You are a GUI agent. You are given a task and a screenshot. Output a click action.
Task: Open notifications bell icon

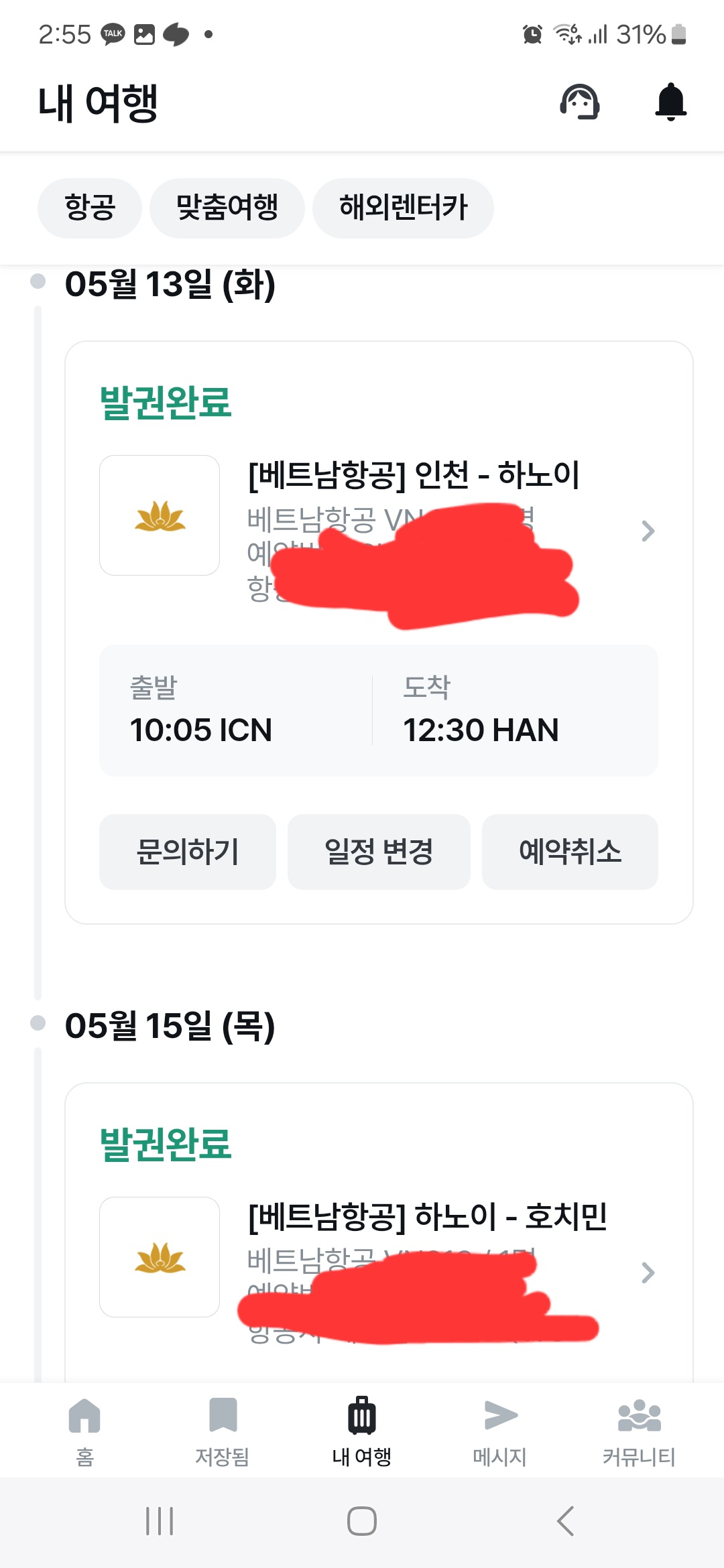coord(670,102)
